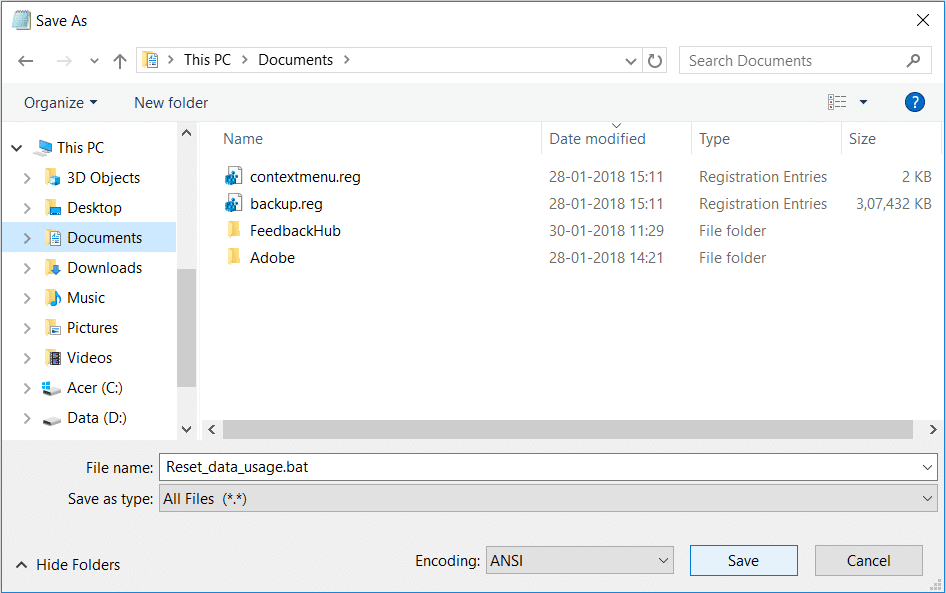This screenshot has width=946, height=593.
Task: Sort by Date modified column header
Action: 597,139
